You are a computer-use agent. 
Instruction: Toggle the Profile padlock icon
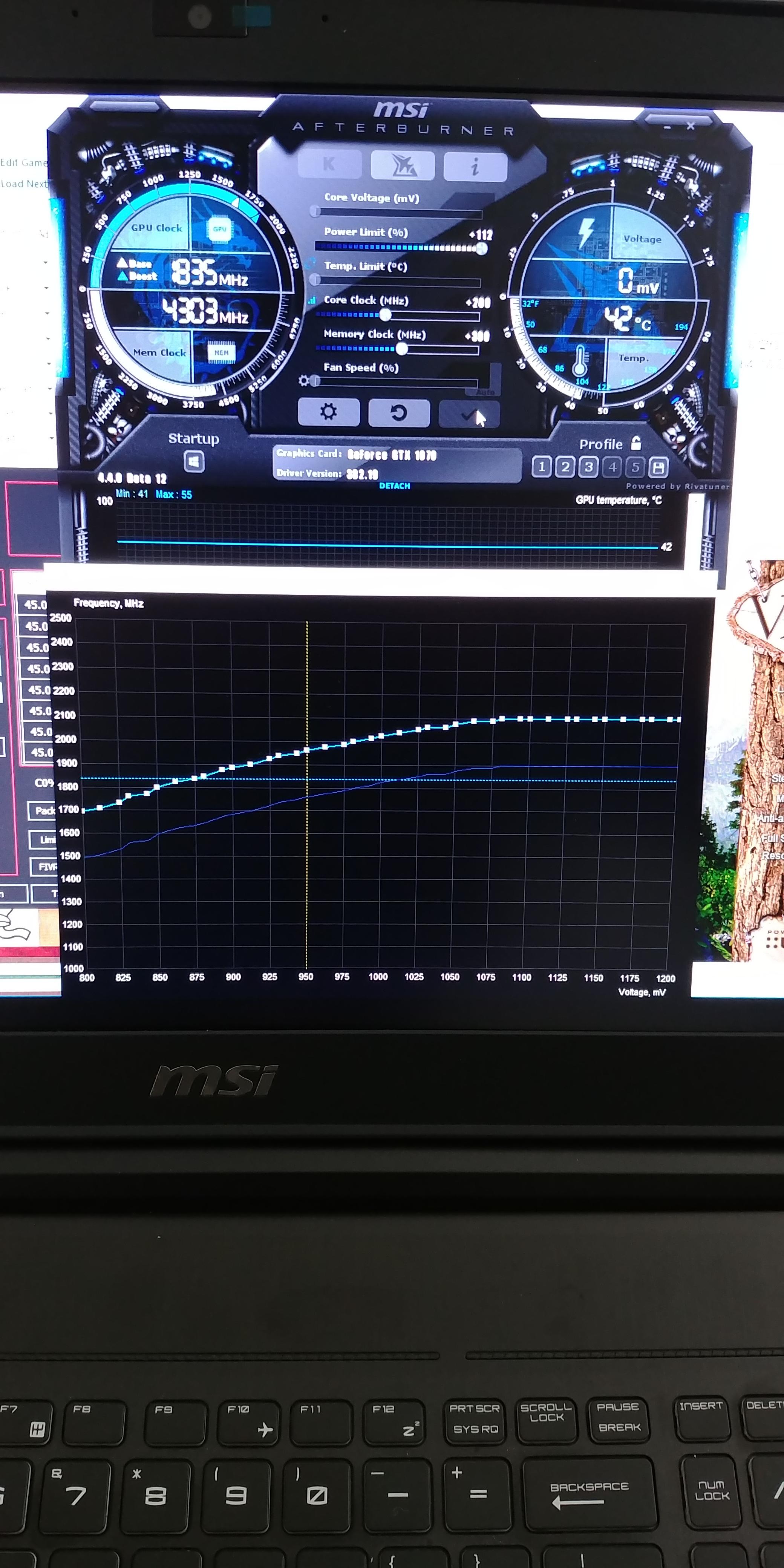636,443
